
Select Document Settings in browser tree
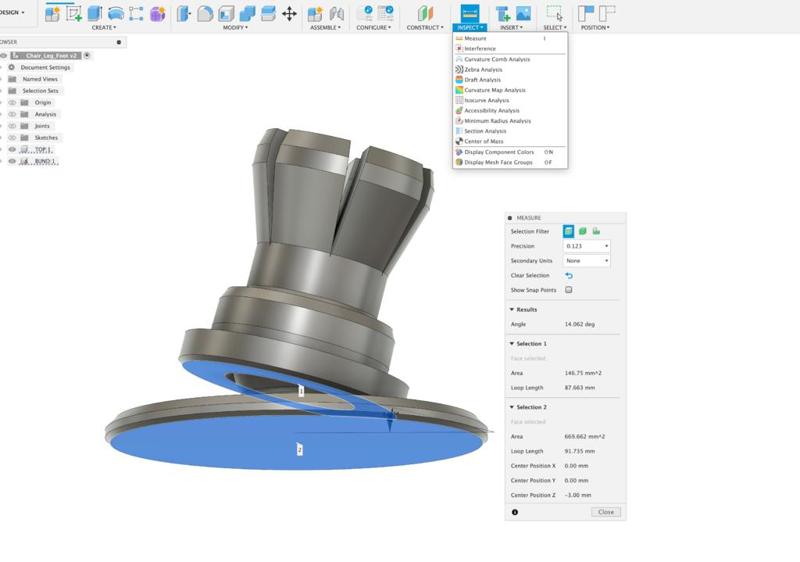tap(45, 67)
